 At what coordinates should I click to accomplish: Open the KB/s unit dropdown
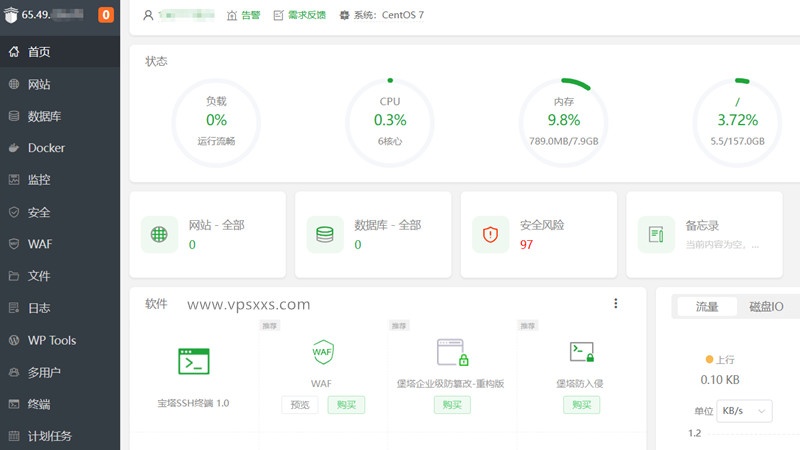pyautogui.click(x=744, y=411)
